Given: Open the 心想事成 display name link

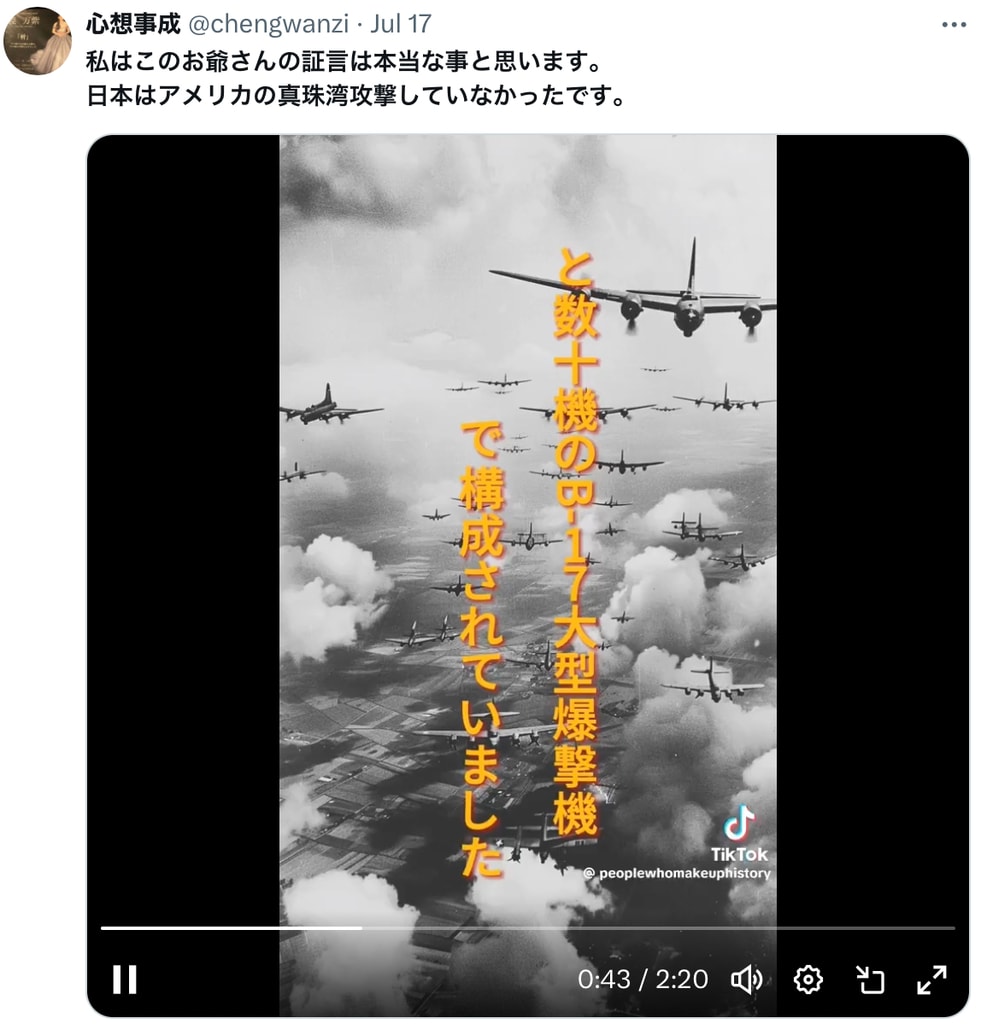Looking at the screenshot, I should pos(133,24).
